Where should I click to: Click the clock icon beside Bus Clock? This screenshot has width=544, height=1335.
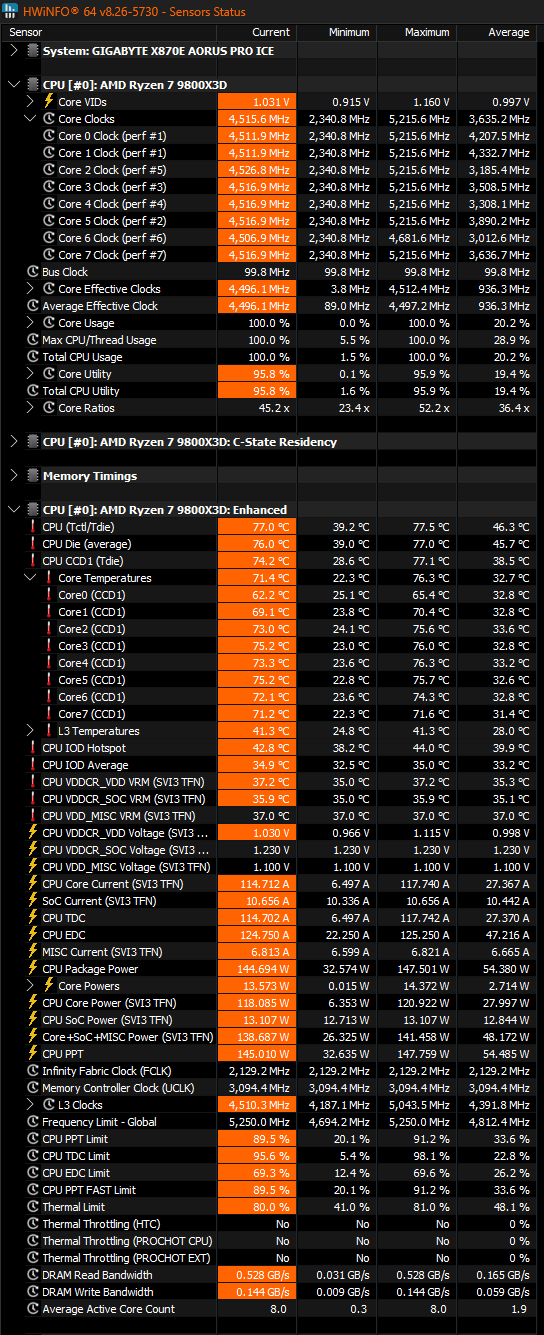(x=33, y=271)
